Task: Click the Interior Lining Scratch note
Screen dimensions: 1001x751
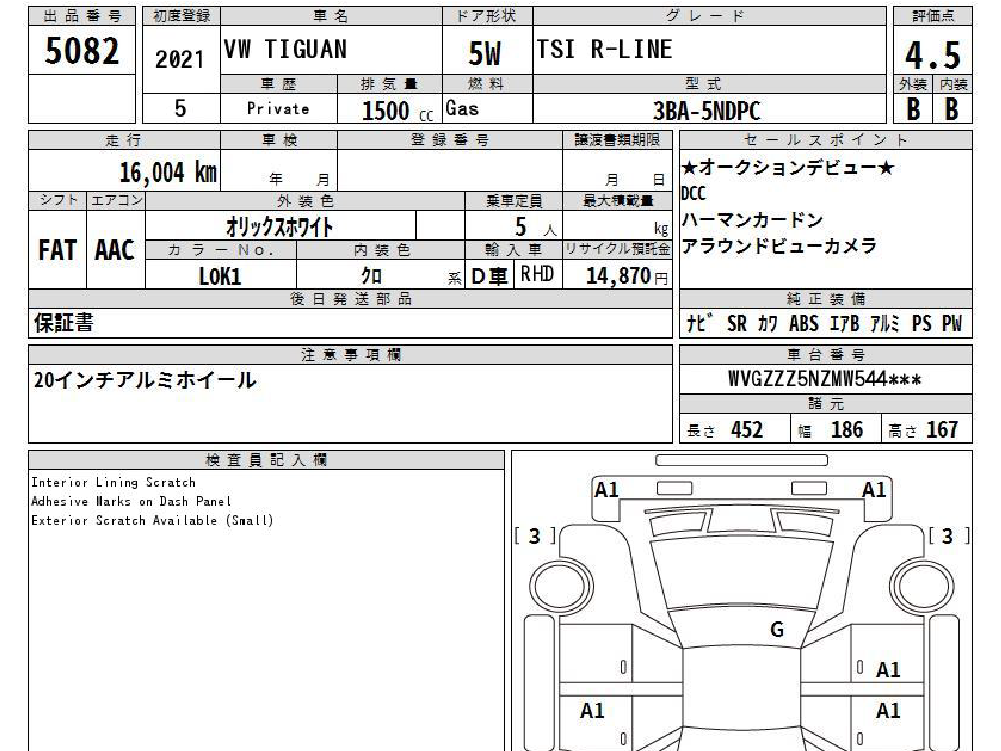Action: click(x=114, y=483)
